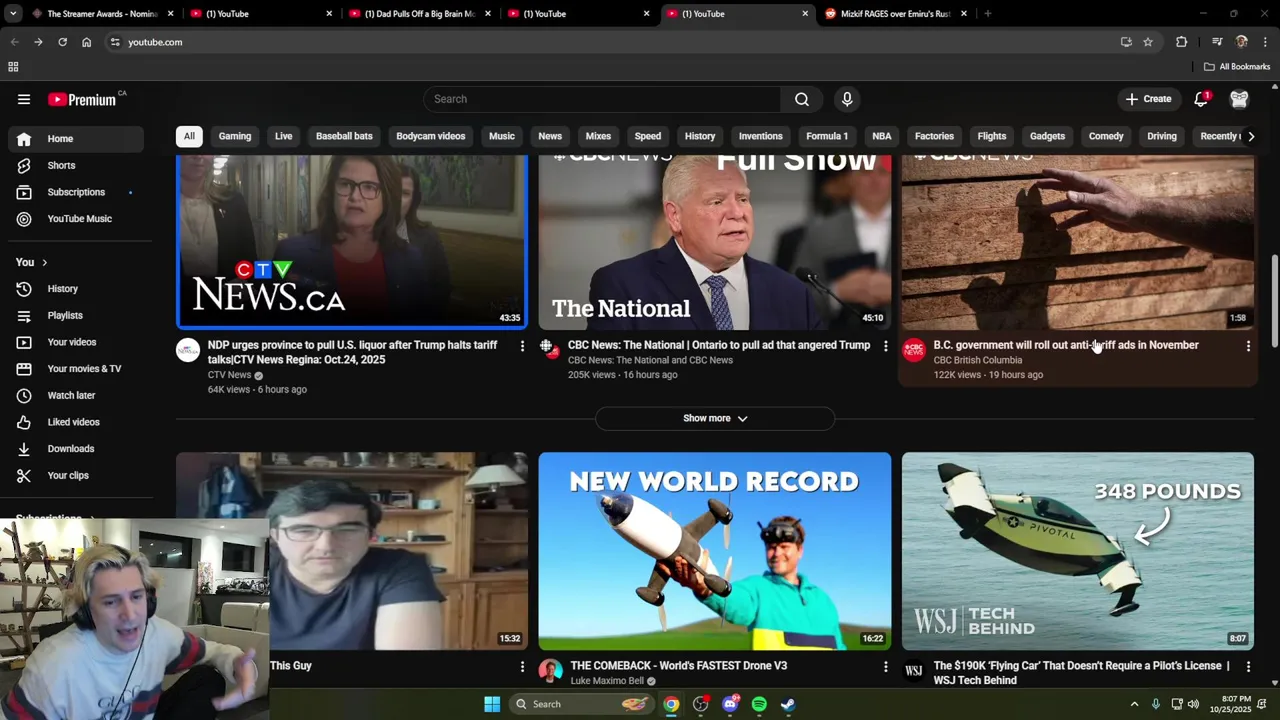The height and width of the screenshot is (720, 1280).
Task: Select the Baseball bats filter chip
Action: [x=344, y=136]
